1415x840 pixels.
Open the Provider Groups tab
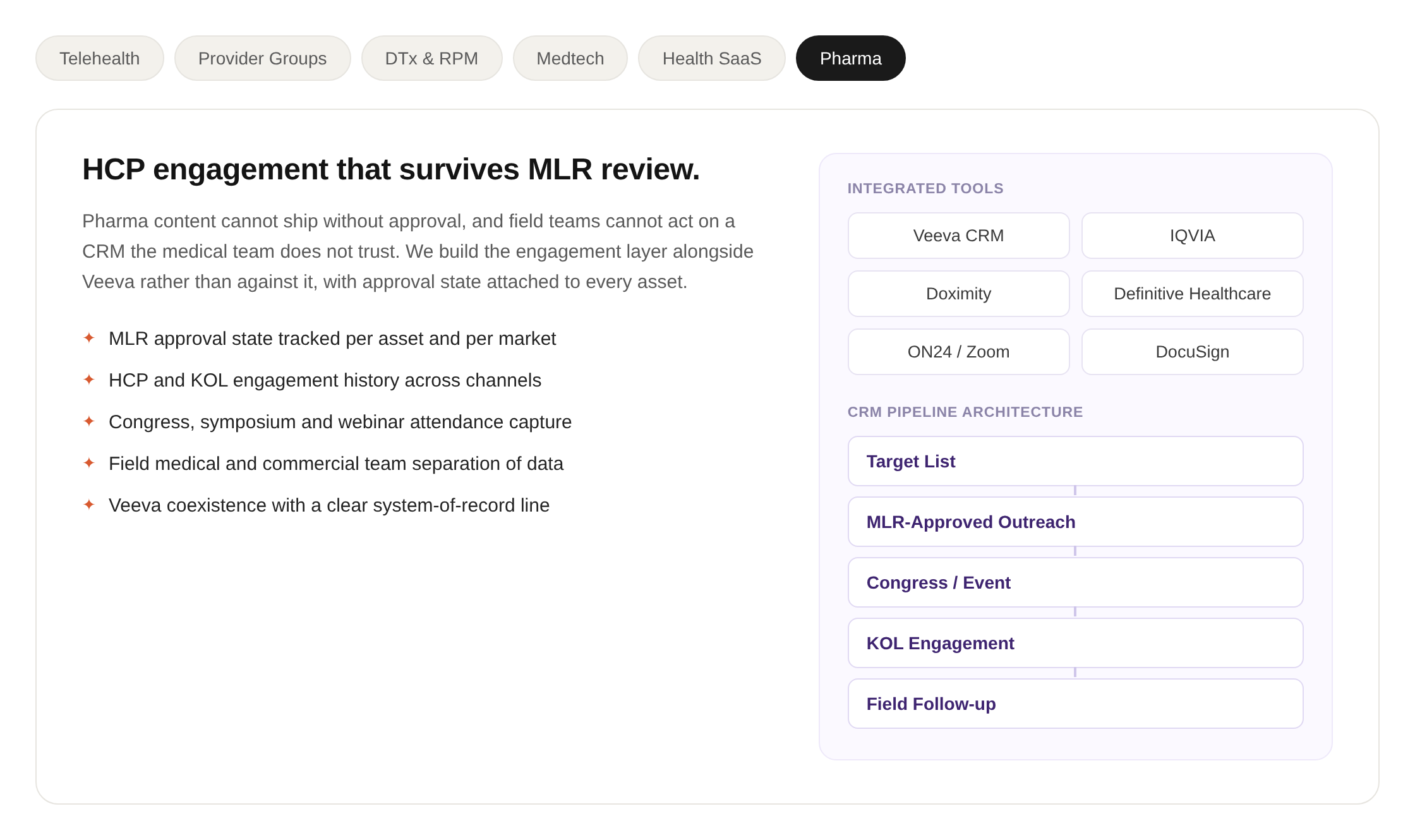click(263, 58)
